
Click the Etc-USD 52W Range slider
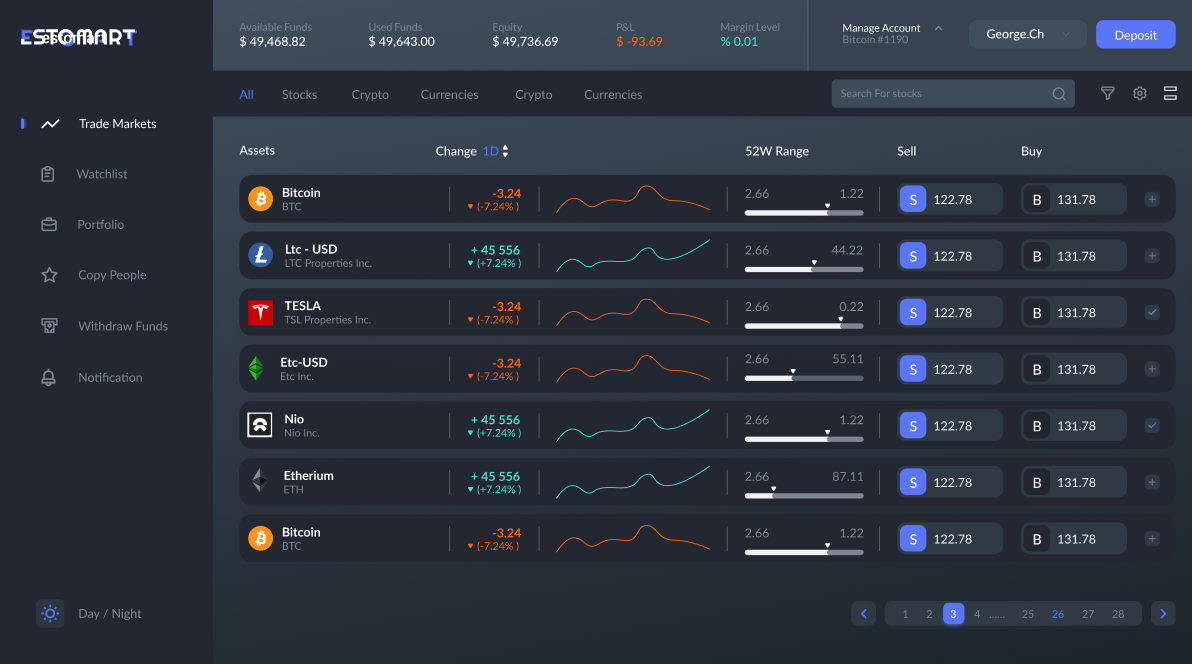pyautogui.click(x=803, y=378)
